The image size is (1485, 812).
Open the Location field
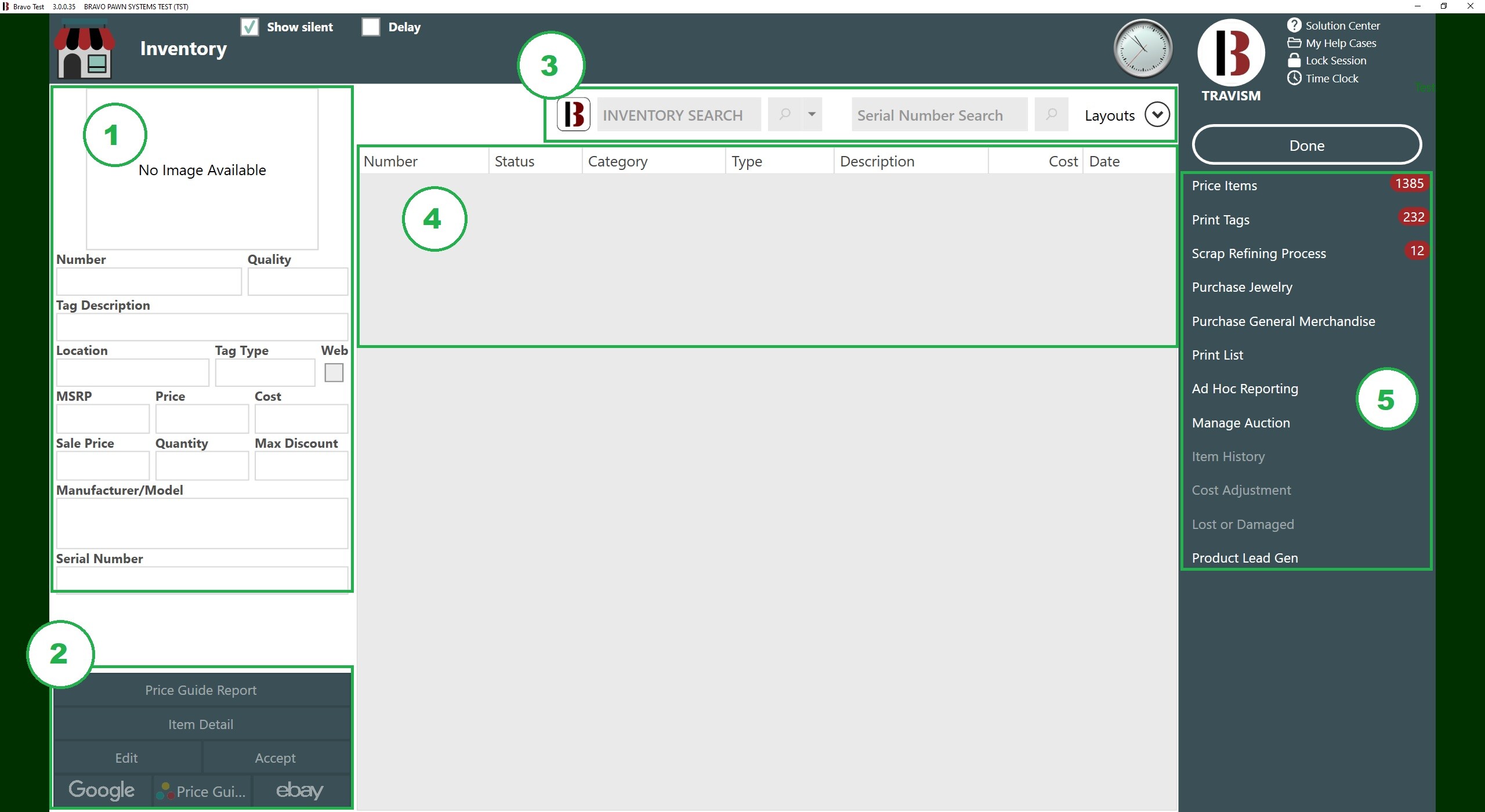point(133,372)
